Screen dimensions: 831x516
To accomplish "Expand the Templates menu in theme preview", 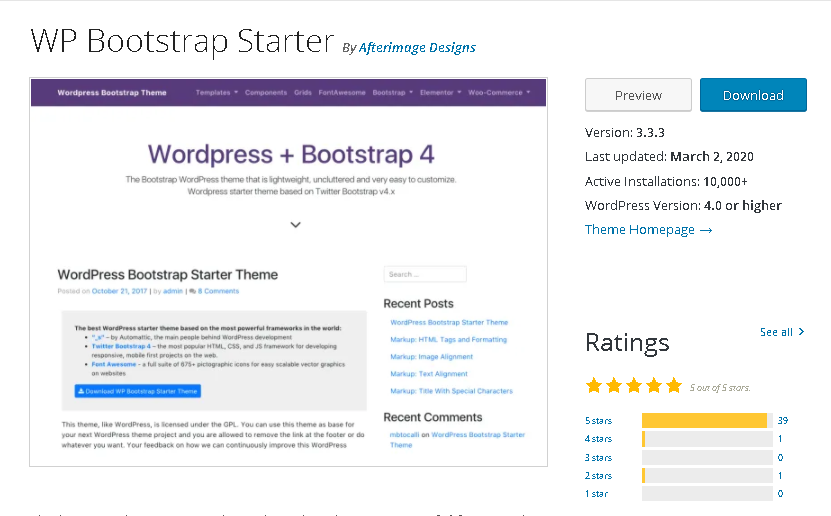I will 217,93.
